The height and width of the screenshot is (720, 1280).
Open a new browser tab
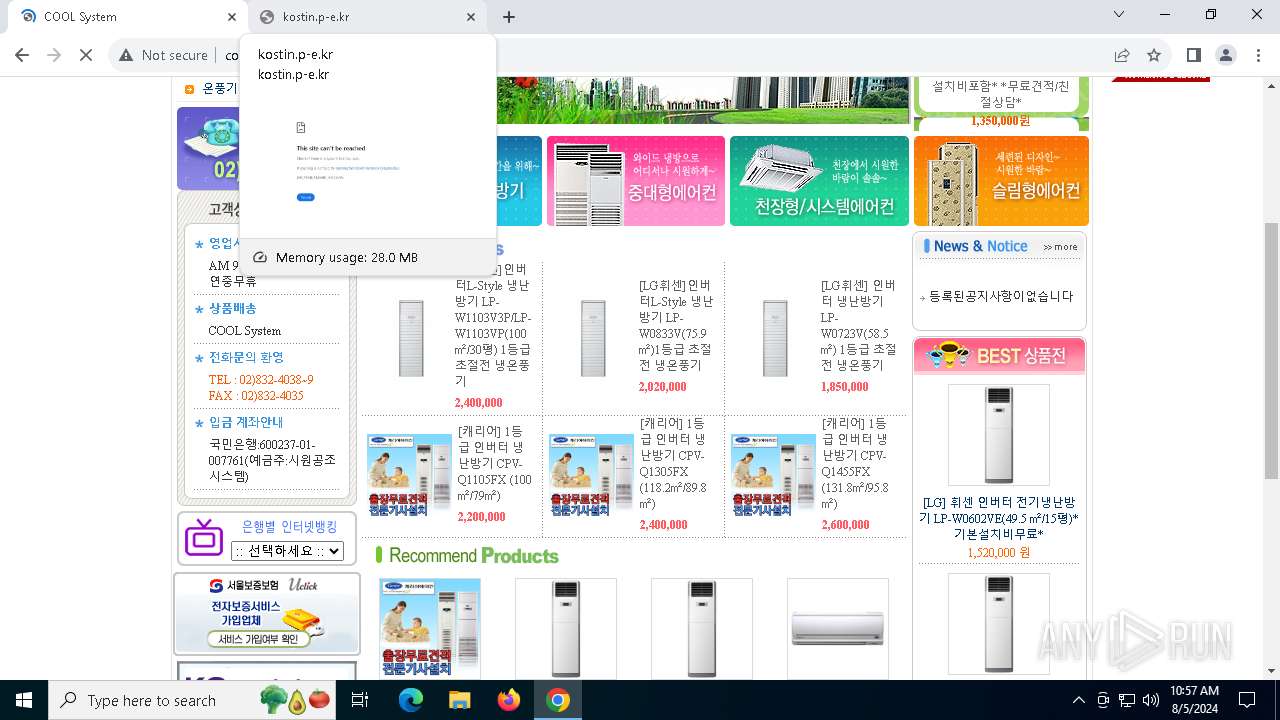click(x=509, y=17)
